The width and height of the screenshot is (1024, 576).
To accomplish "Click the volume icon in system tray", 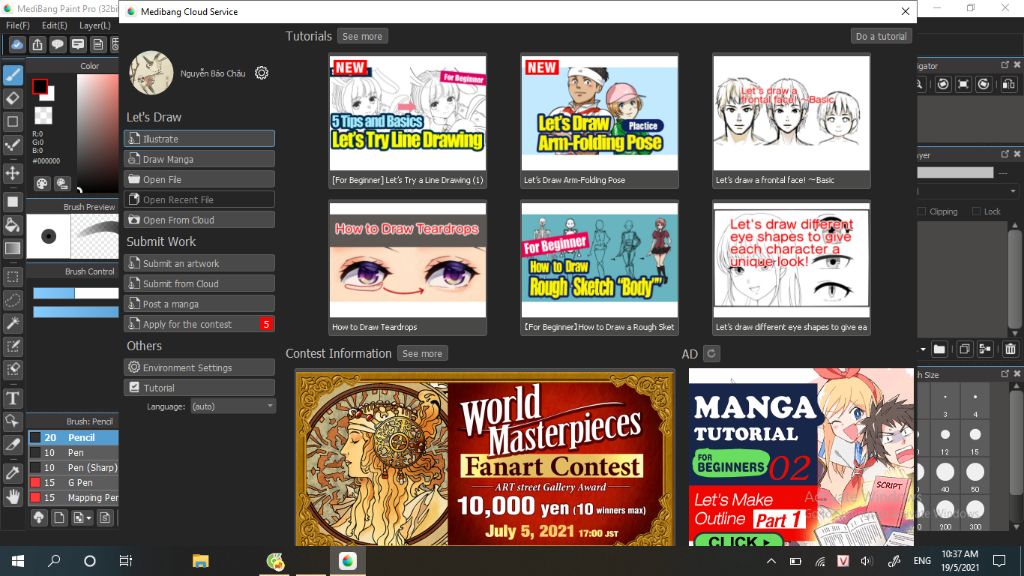I will 866,561.
